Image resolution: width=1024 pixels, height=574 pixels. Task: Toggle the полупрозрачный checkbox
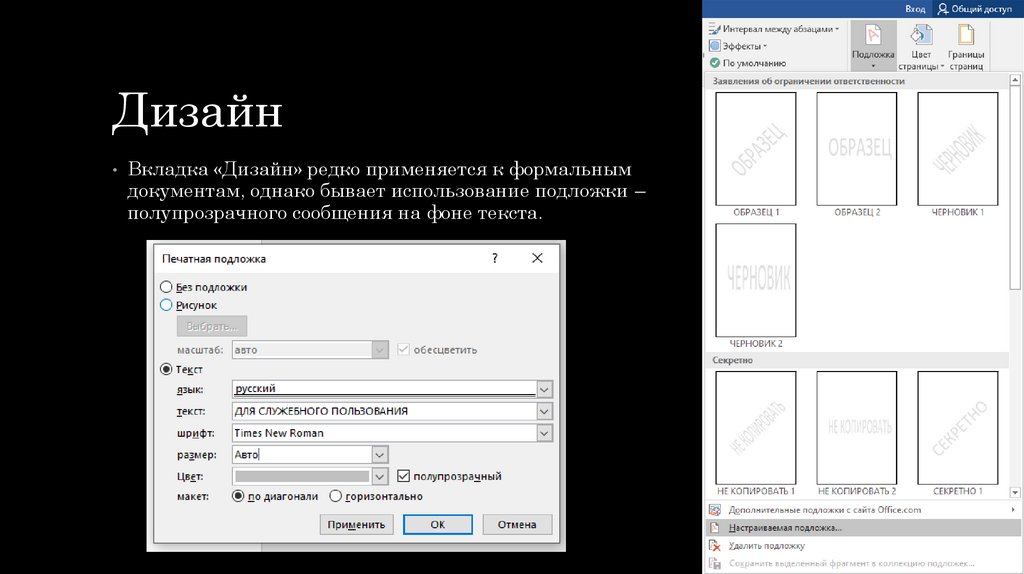point(404,477)
